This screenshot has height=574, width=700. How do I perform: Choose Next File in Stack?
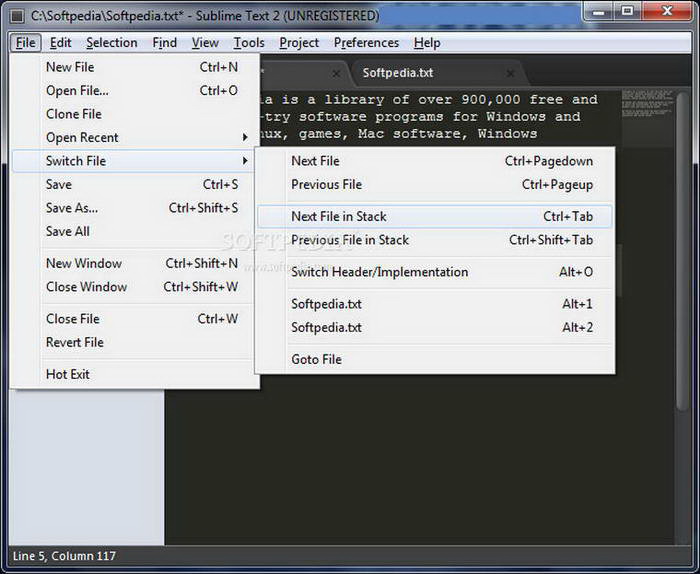[338, 216]
